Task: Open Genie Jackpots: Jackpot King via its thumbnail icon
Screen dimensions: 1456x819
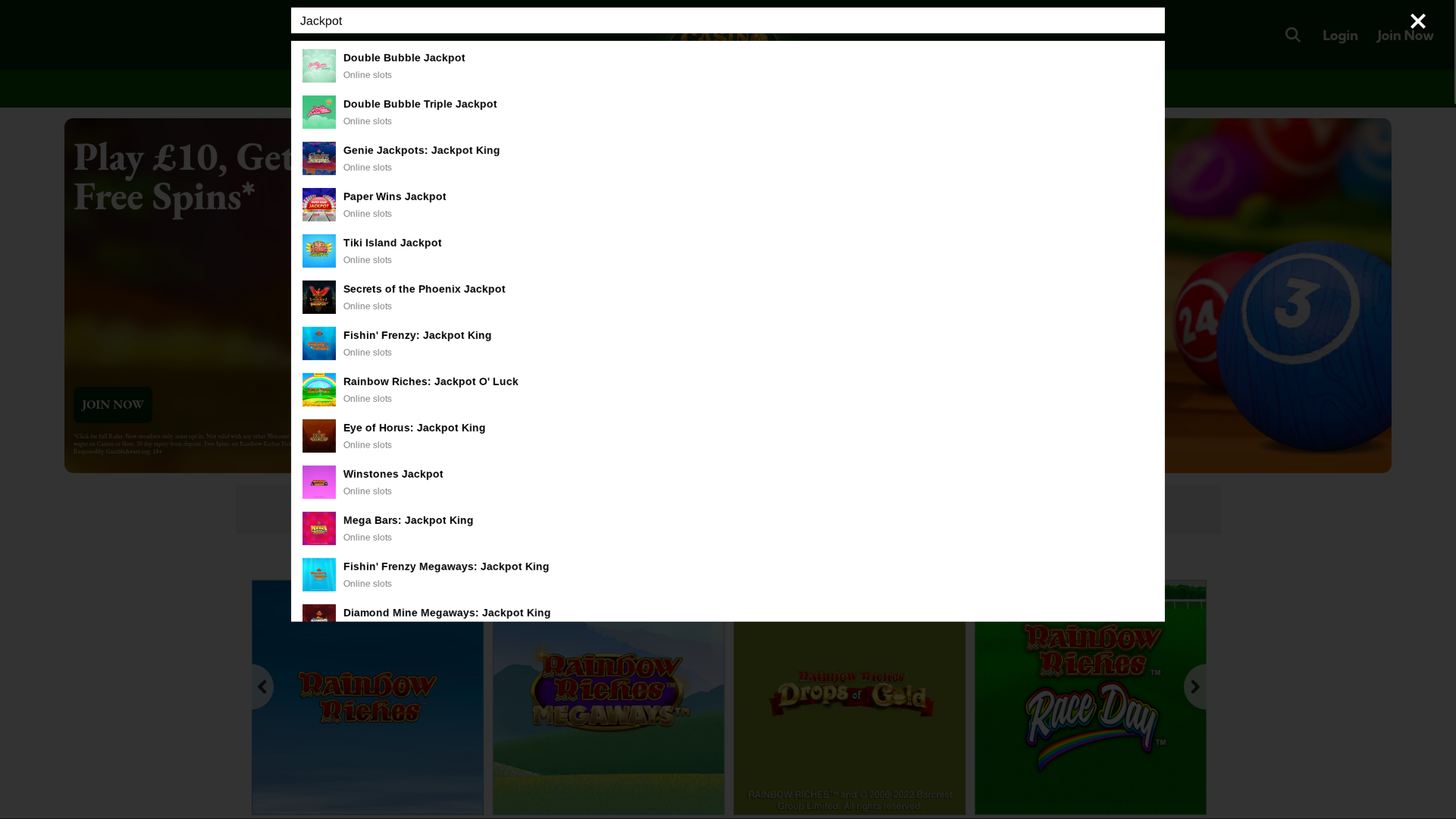Action: pyautogui.click(x=318, y=158)
